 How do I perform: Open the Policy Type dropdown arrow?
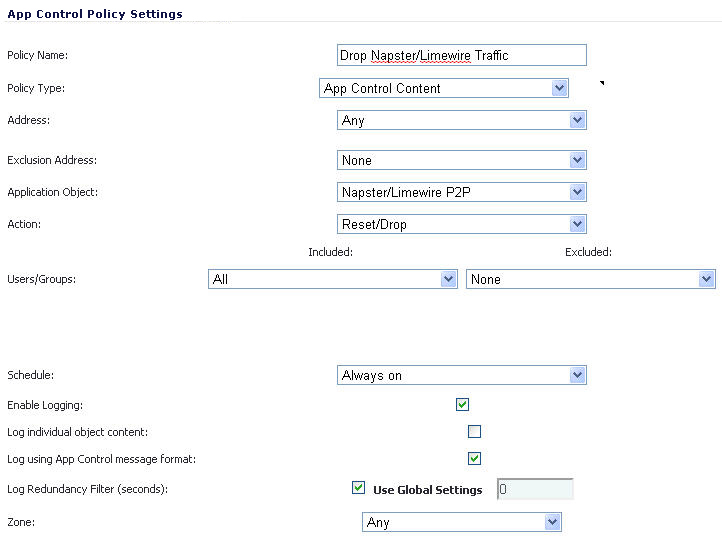pos(559,88)
